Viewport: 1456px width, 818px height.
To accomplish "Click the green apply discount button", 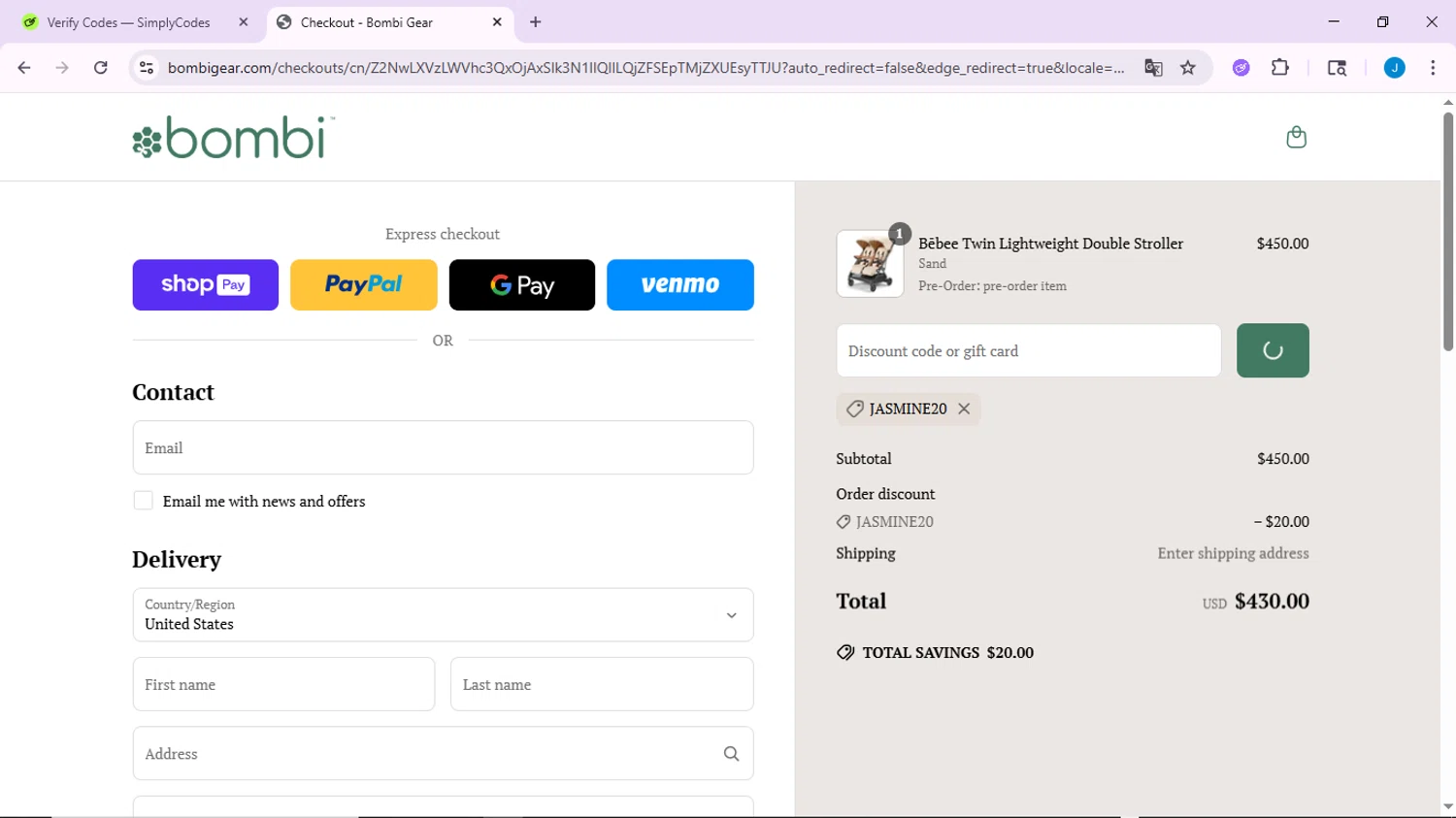I will tap(1273, 350).
